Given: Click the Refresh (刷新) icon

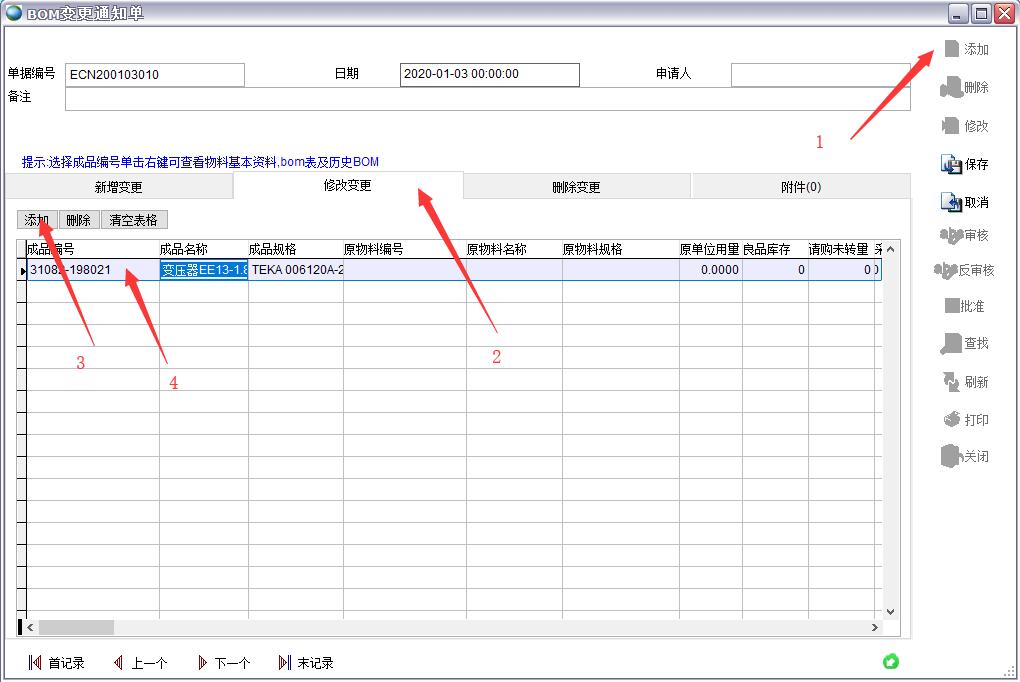Looking at the screenshot, I should (x=951, y=382).
